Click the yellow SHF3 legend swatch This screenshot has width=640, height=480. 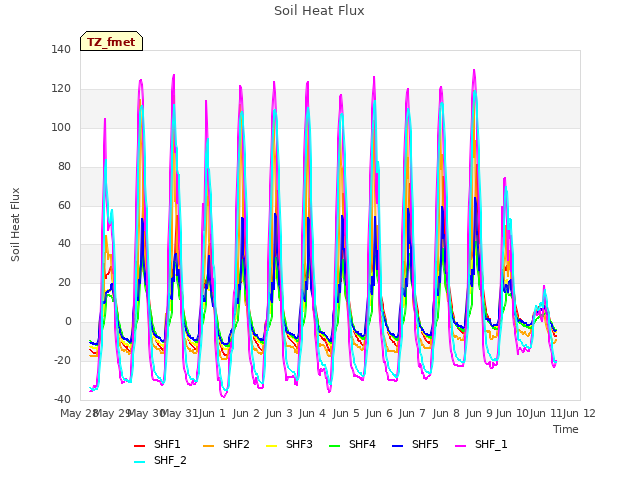pyautogui.click(x=271, y=445)
